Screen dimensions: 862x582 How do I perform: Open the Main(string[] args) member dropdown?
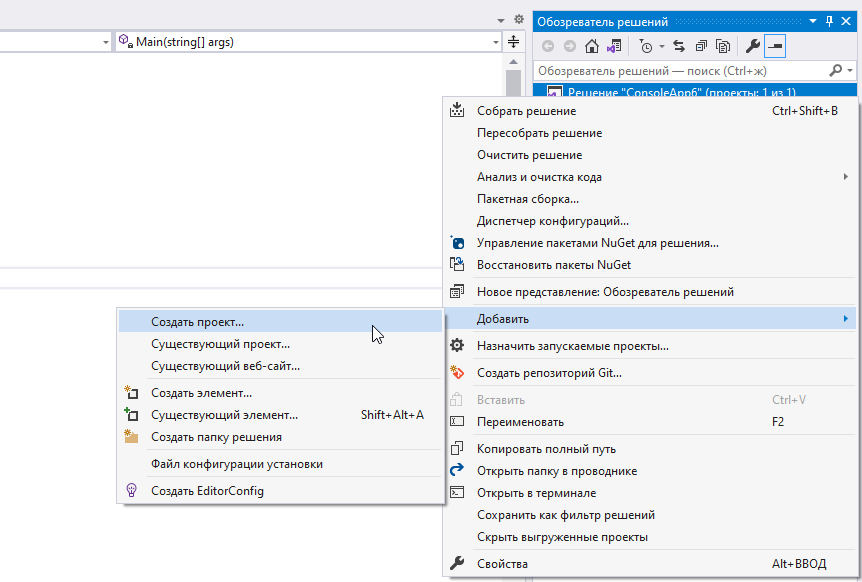point(495,42)
